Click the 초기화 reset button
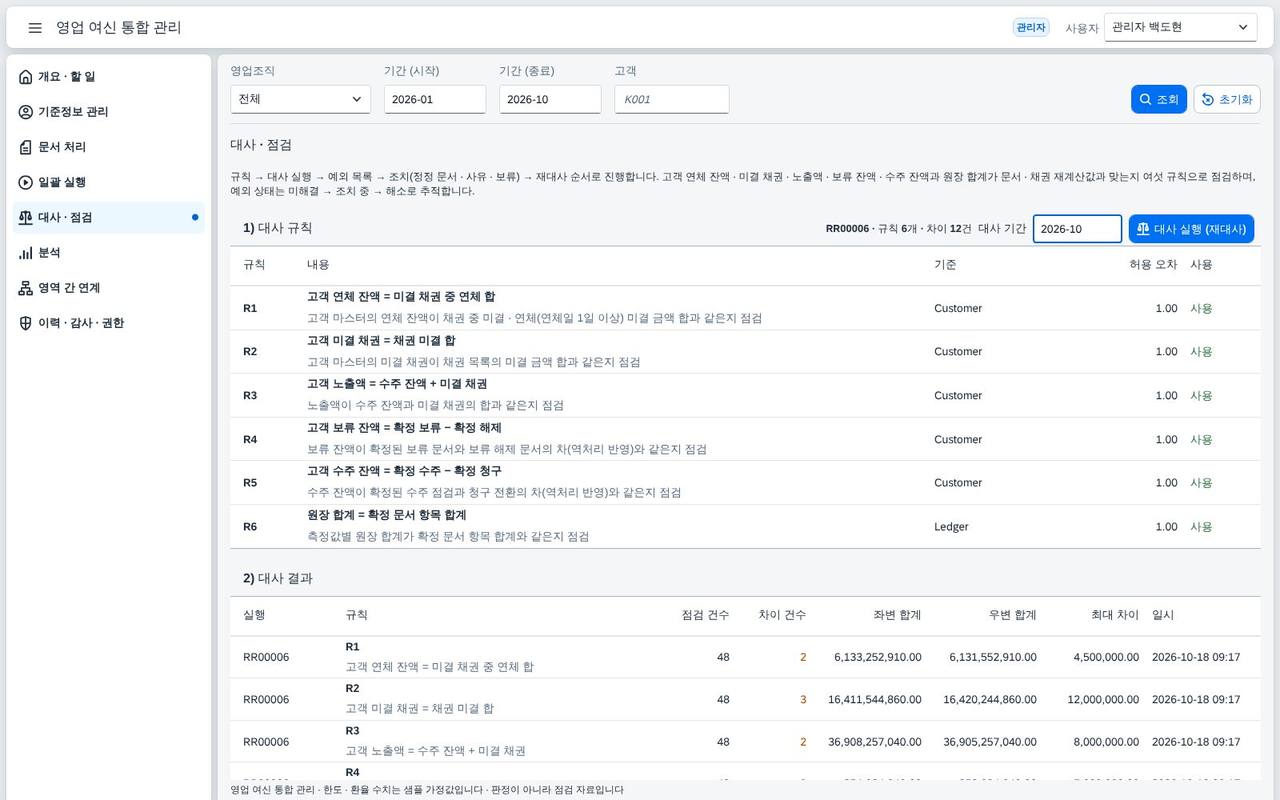The width and height of the screenshot is (1280, 800). tap(1227, 99)
